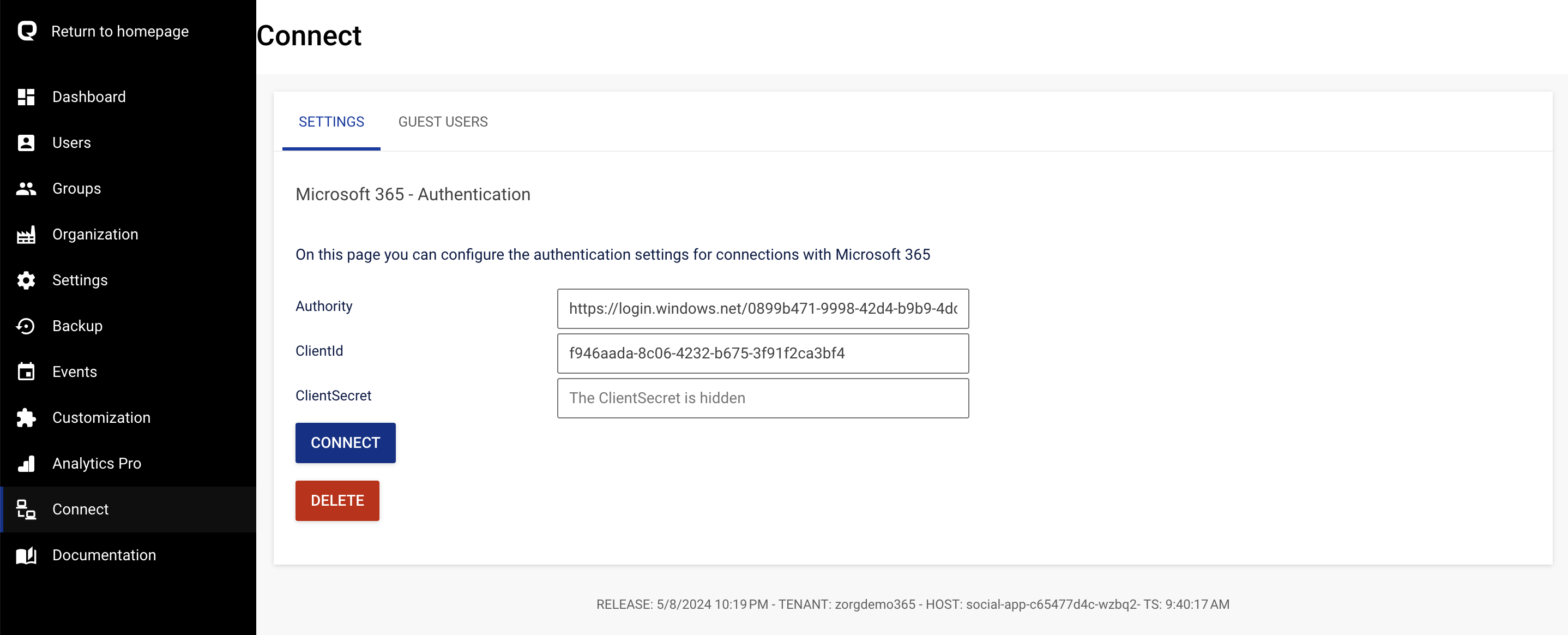Open the Dashboard grid icon
The height and width of the screenshot is (635, 1568).
[x=26, y=97]
